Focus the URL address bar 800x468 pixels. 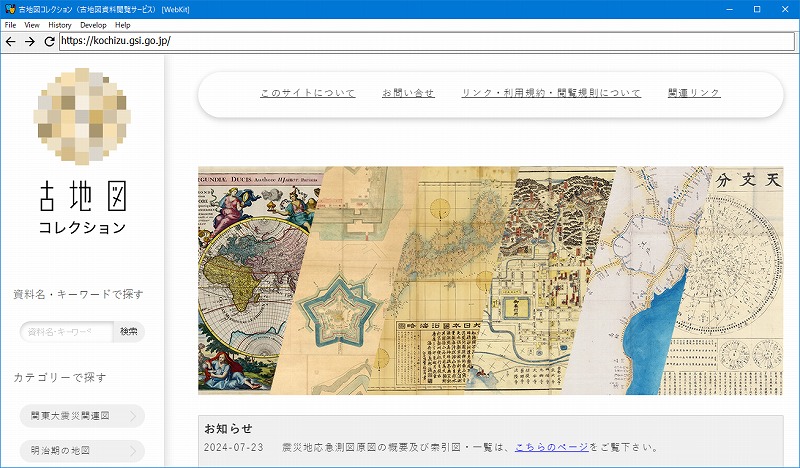pos(427,41)
